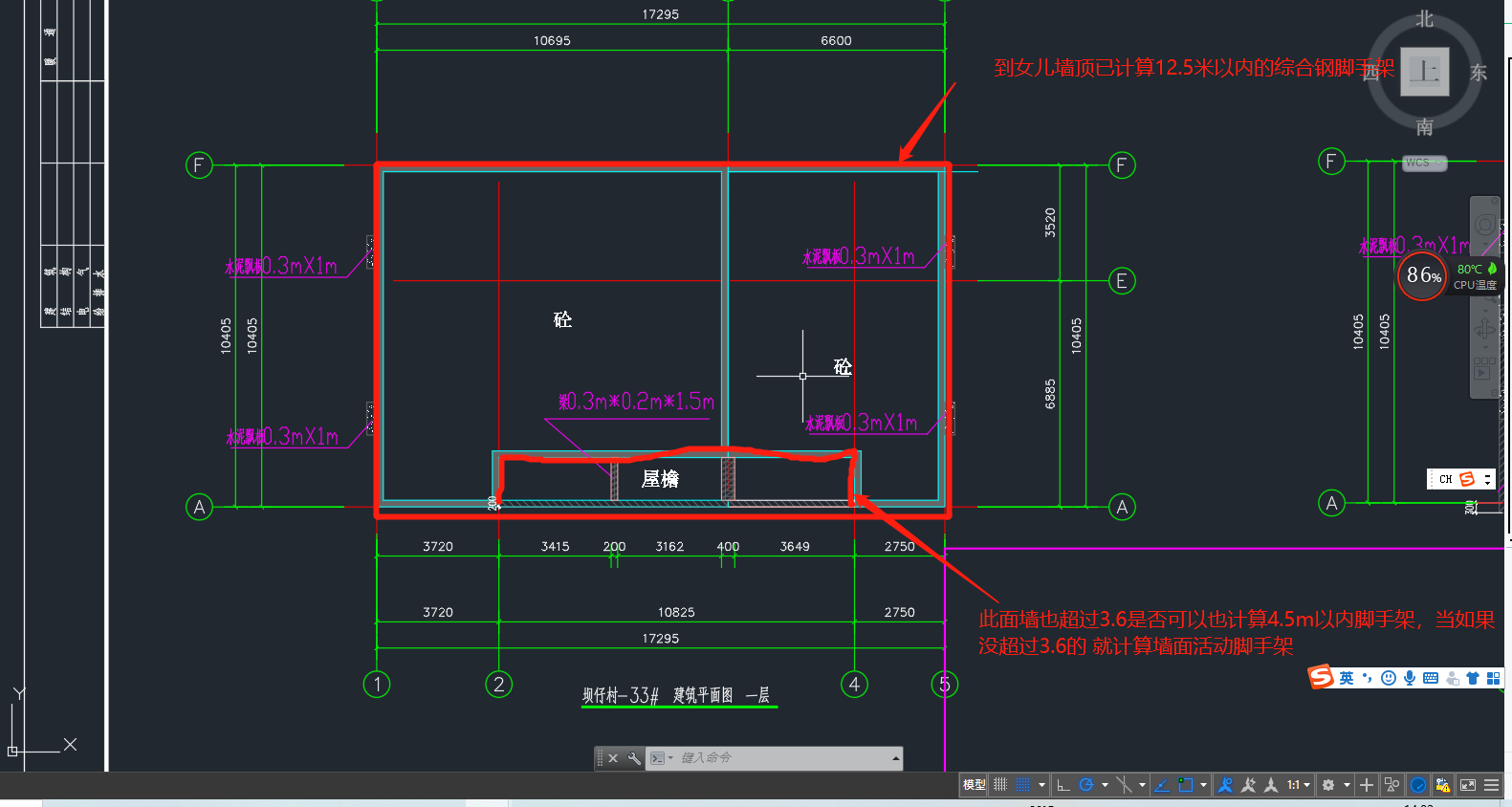Screen dimensions: 1512x807
Task: Select the drawing title 坝仔村-33# 建筑平面图 一层
Action: [x=676, y=695]
